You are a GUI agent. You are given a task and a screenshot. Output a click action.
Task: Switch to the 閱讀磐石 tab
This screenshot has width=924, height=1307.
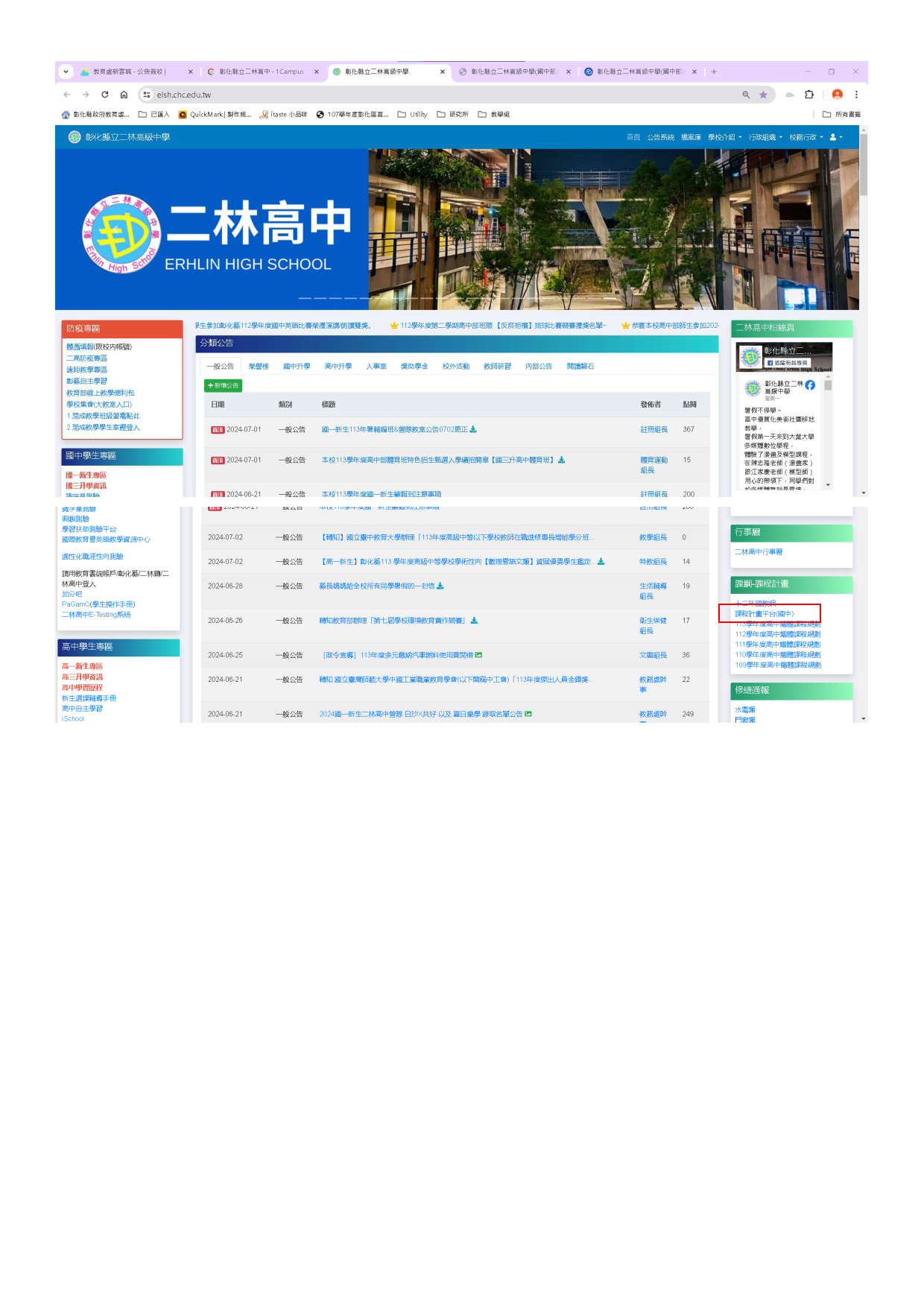580,367
